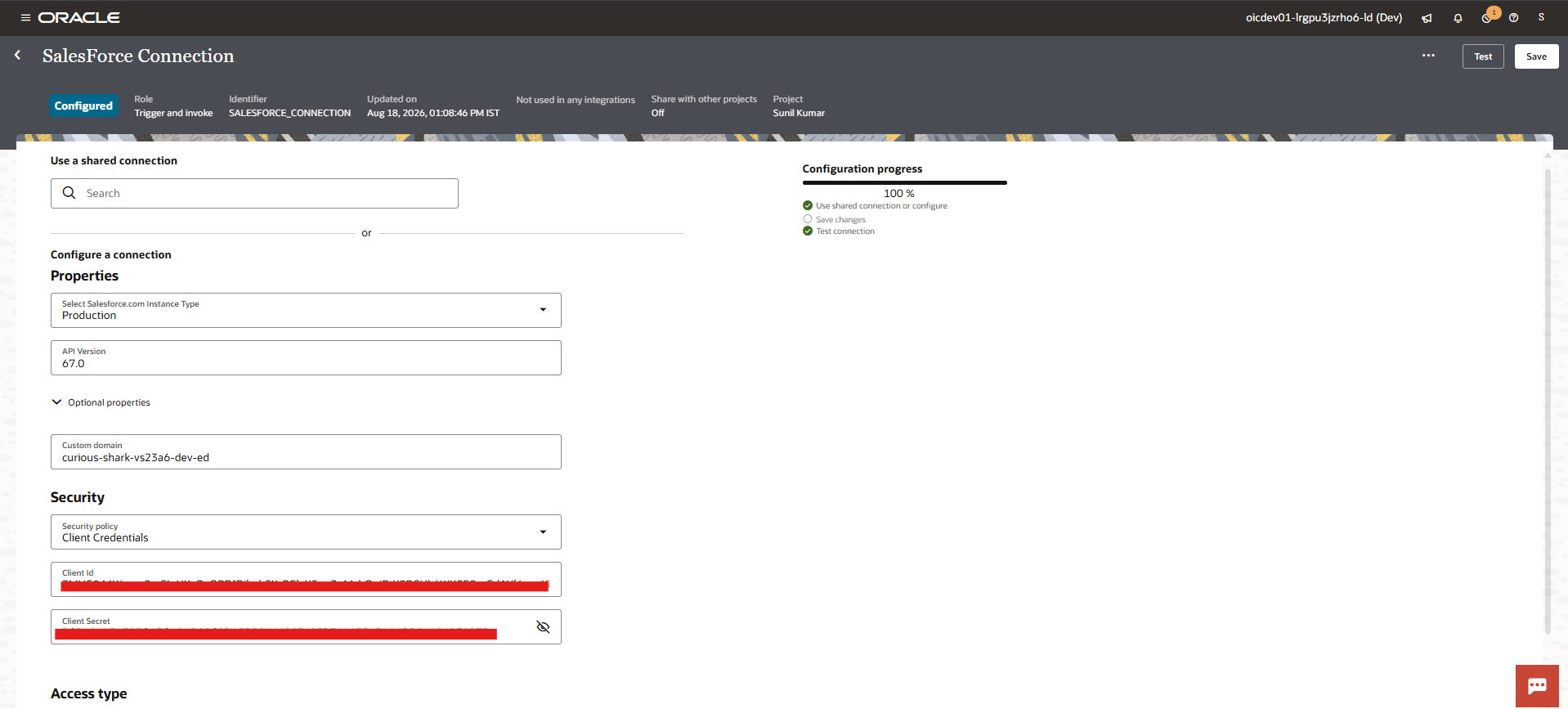Click the Configuration progress heading
Image resolution: width=1568 pixels, height=709 pixels.
862,168
